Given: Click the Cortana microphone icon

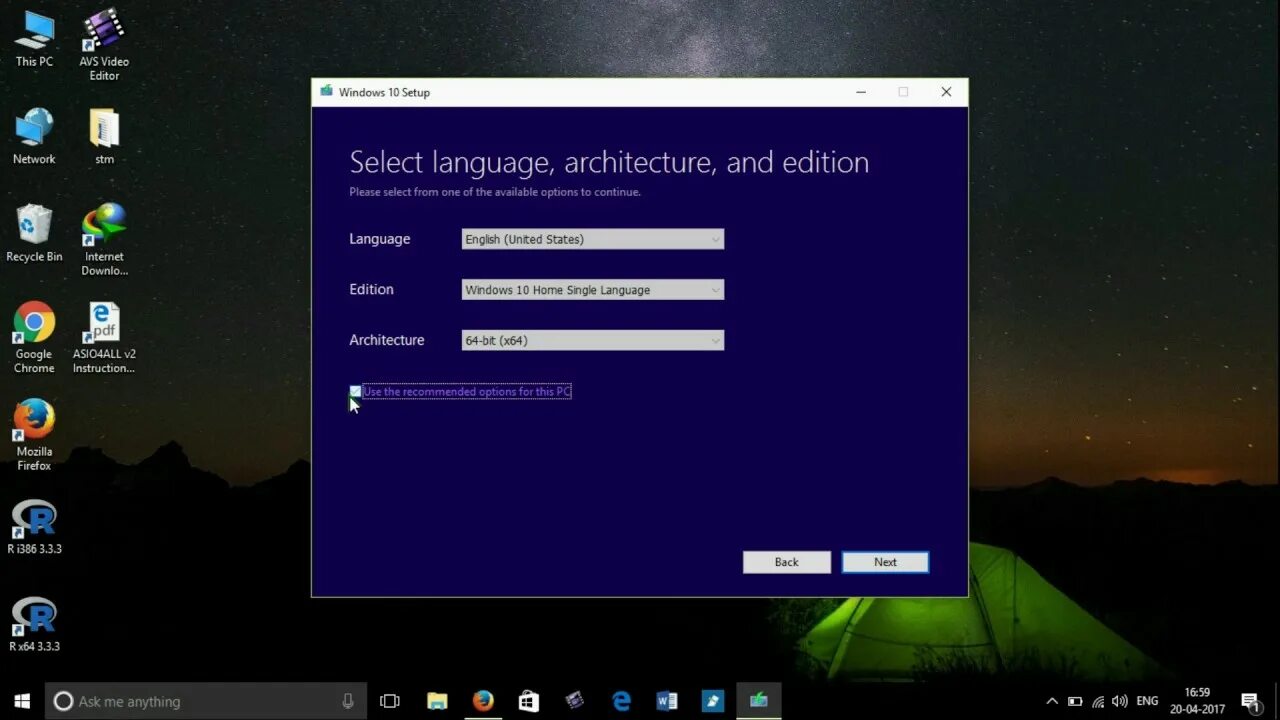Looking at the screenshot, I should pos(348,701).
